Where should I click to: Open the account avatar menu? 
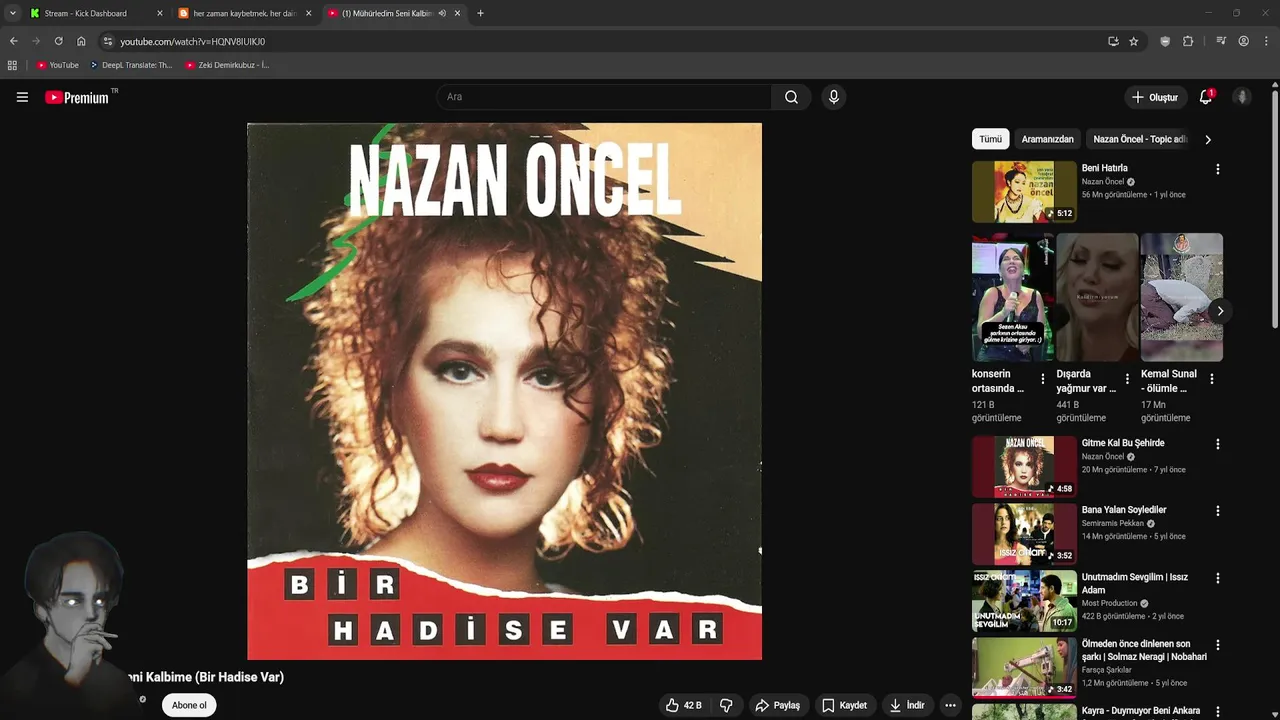tap(1242, 97)
